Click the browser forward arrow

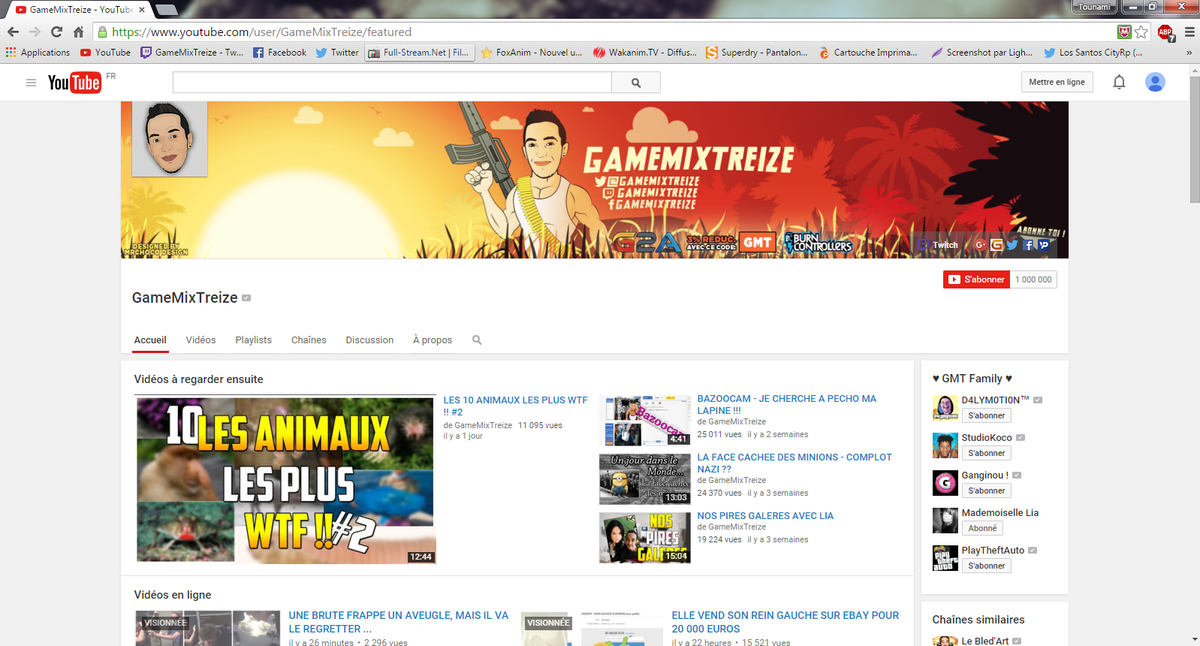(x=36, y=32)
